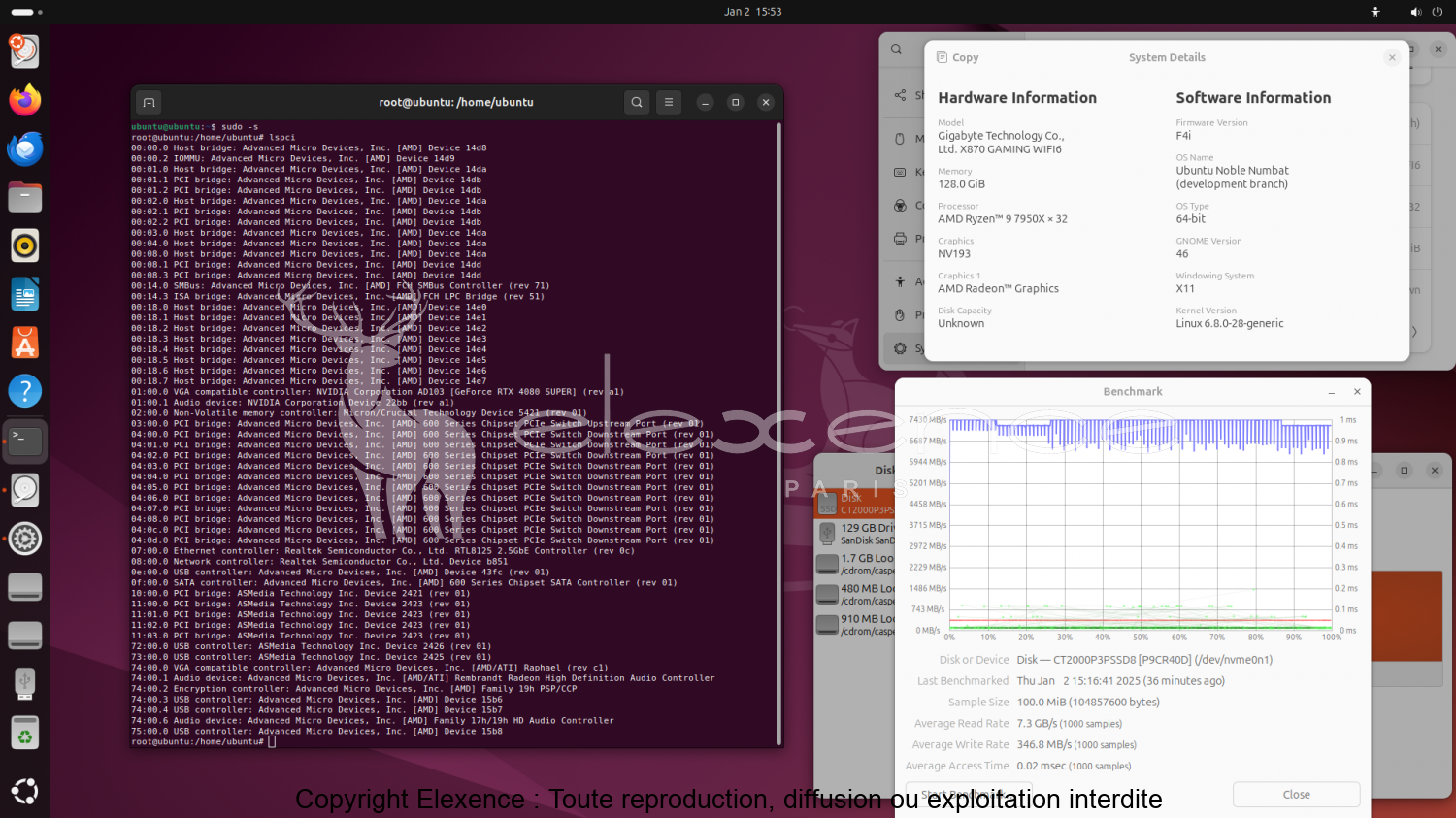Open the terminal search icon
This screenshot has width=1456, height=818.
point(637,102)
